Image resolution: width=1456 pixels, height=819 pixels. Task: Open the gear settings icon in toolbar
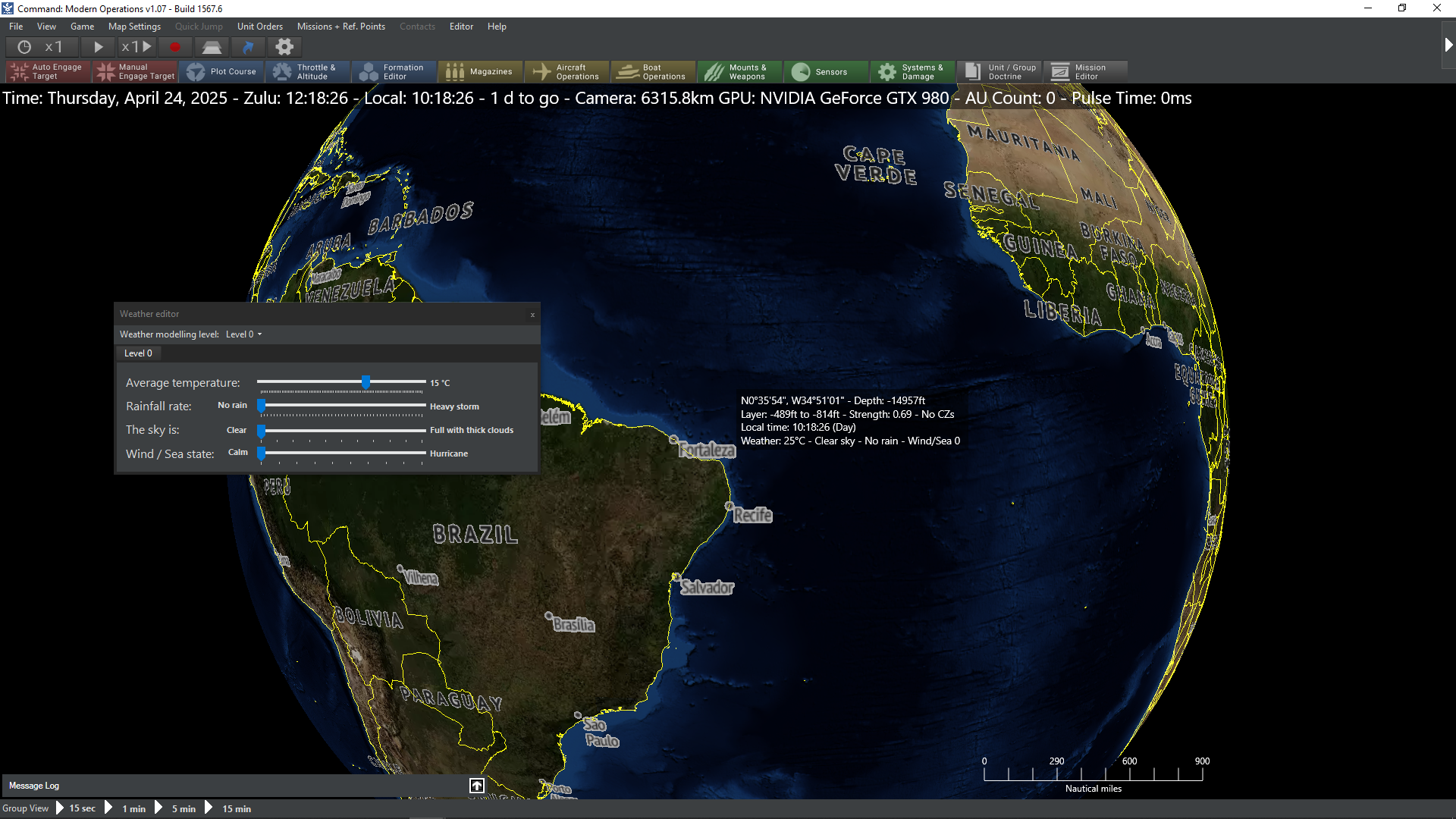(284, 47)
